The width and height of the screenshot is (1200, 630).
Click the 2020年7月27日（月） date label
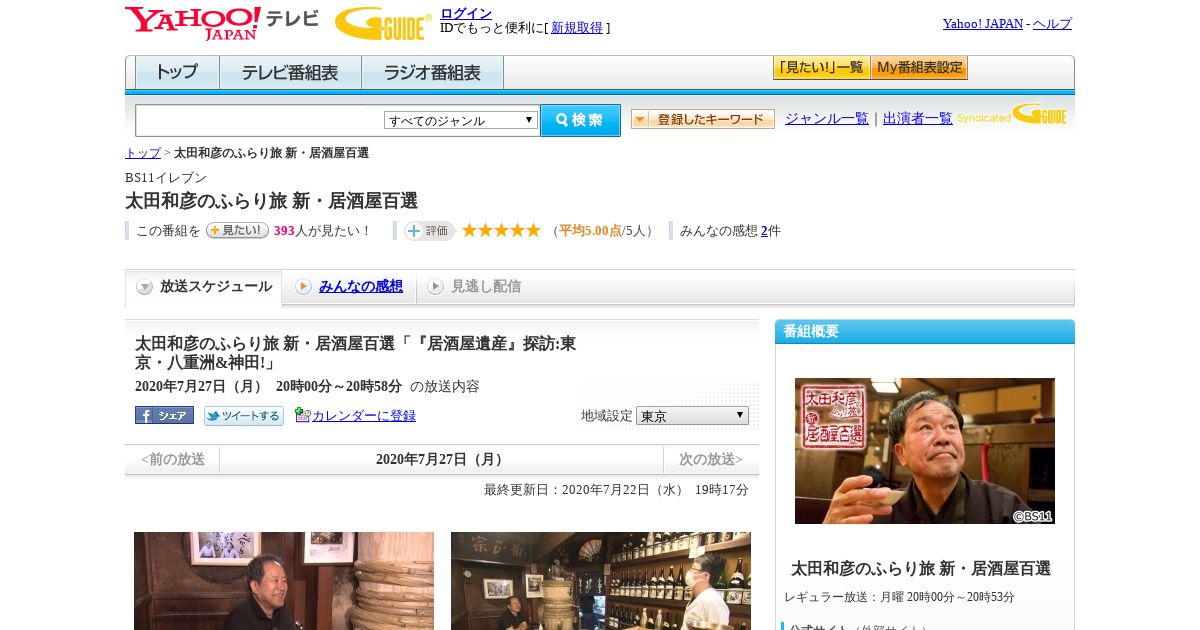(442, 460)
